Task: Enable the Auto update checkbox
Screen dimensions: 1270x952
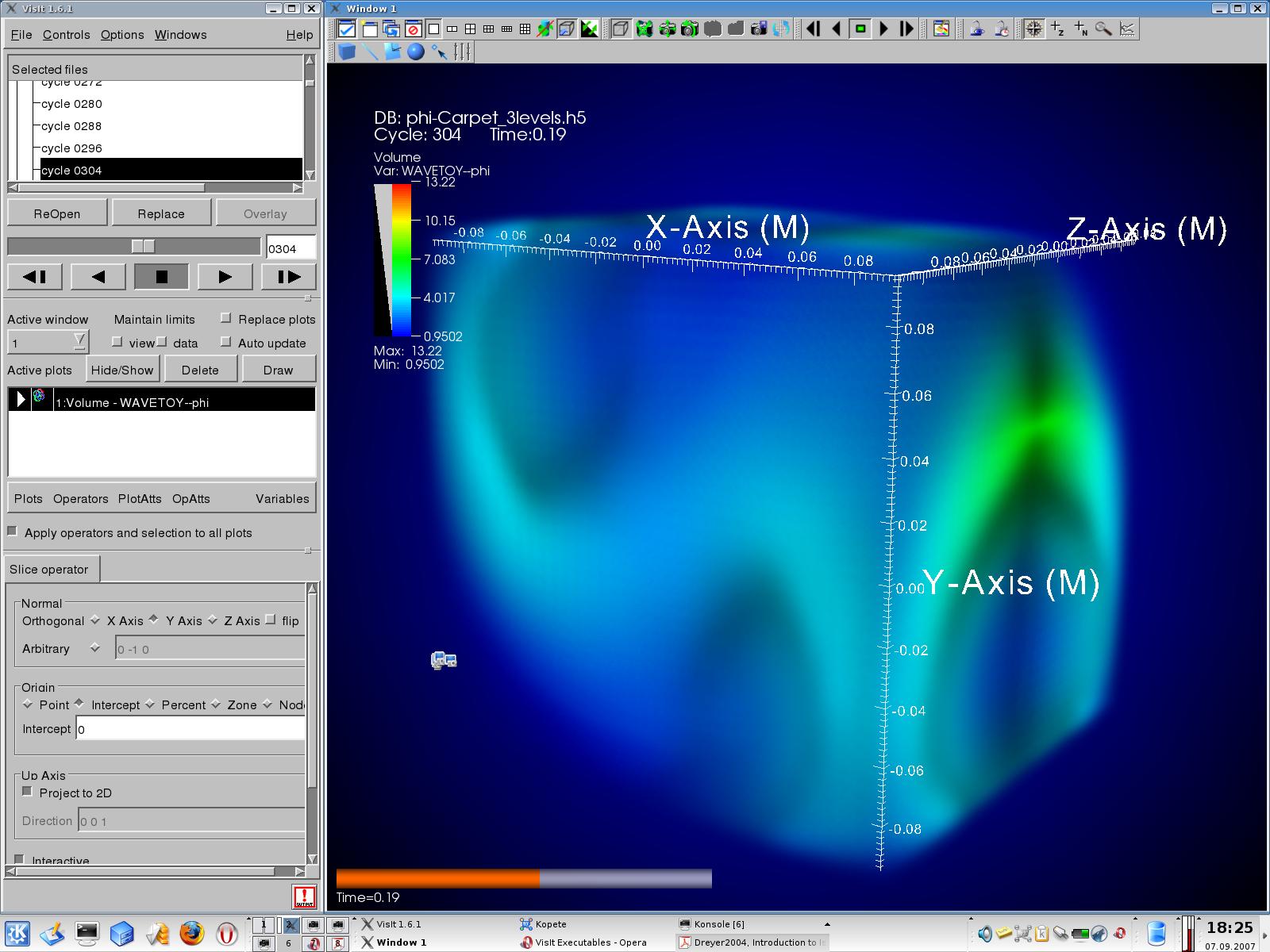Action: click(226, 343)
